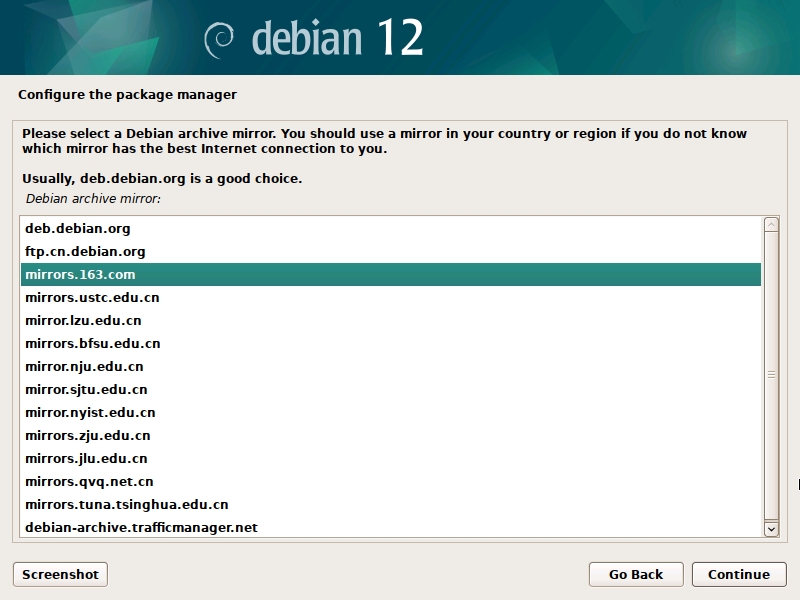The height and width of the screenshot is (600, 800).
Task: Select mirrors.qvq.net.cn from list
Action: tap(89, 482)
